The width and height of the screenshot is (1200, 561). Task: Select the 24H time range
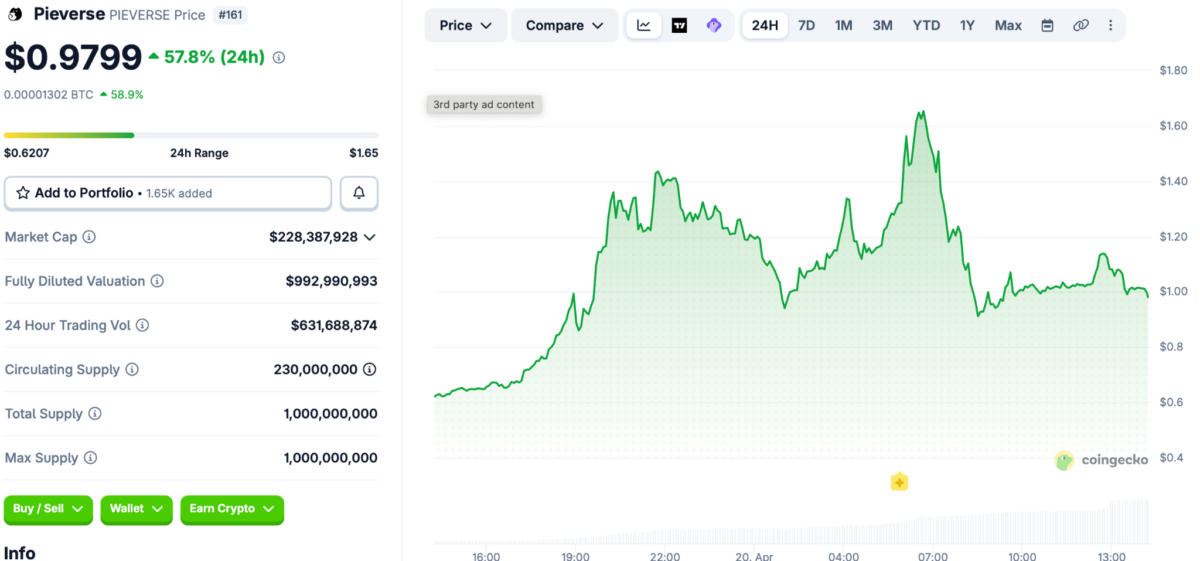click(765, 25)
